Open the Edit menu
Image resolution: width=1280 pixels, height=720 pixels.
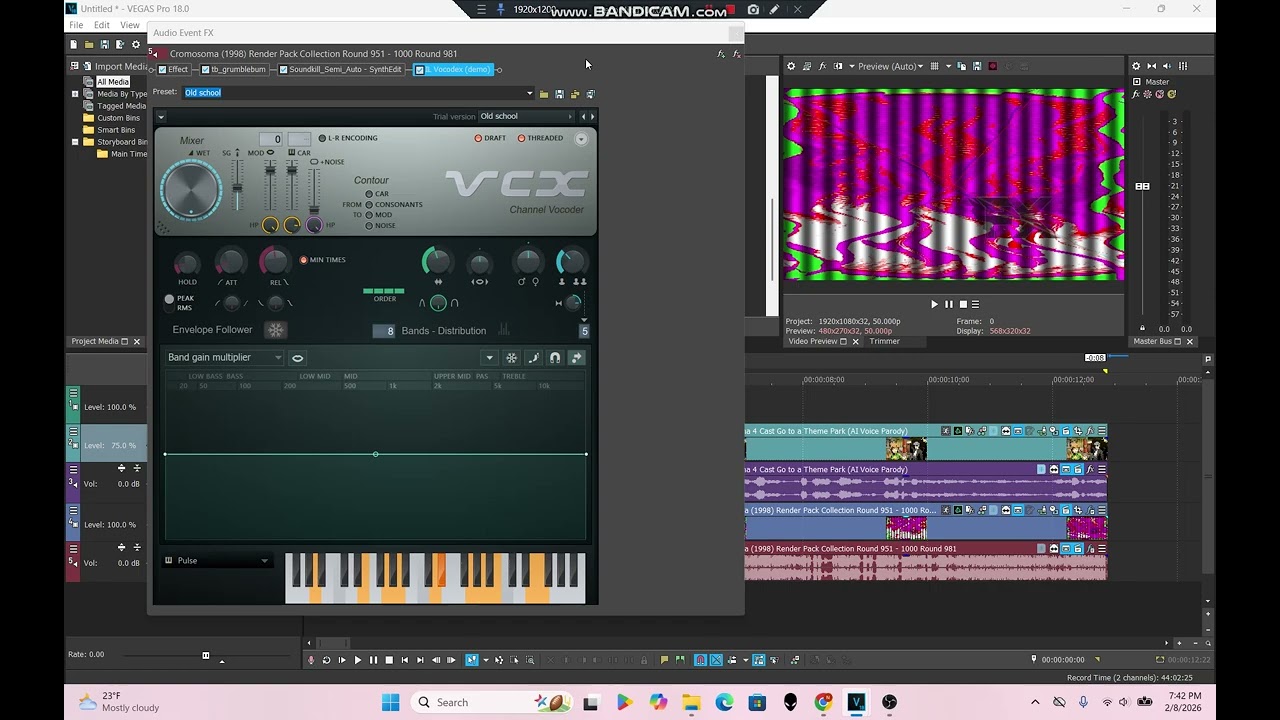point(102,25)
